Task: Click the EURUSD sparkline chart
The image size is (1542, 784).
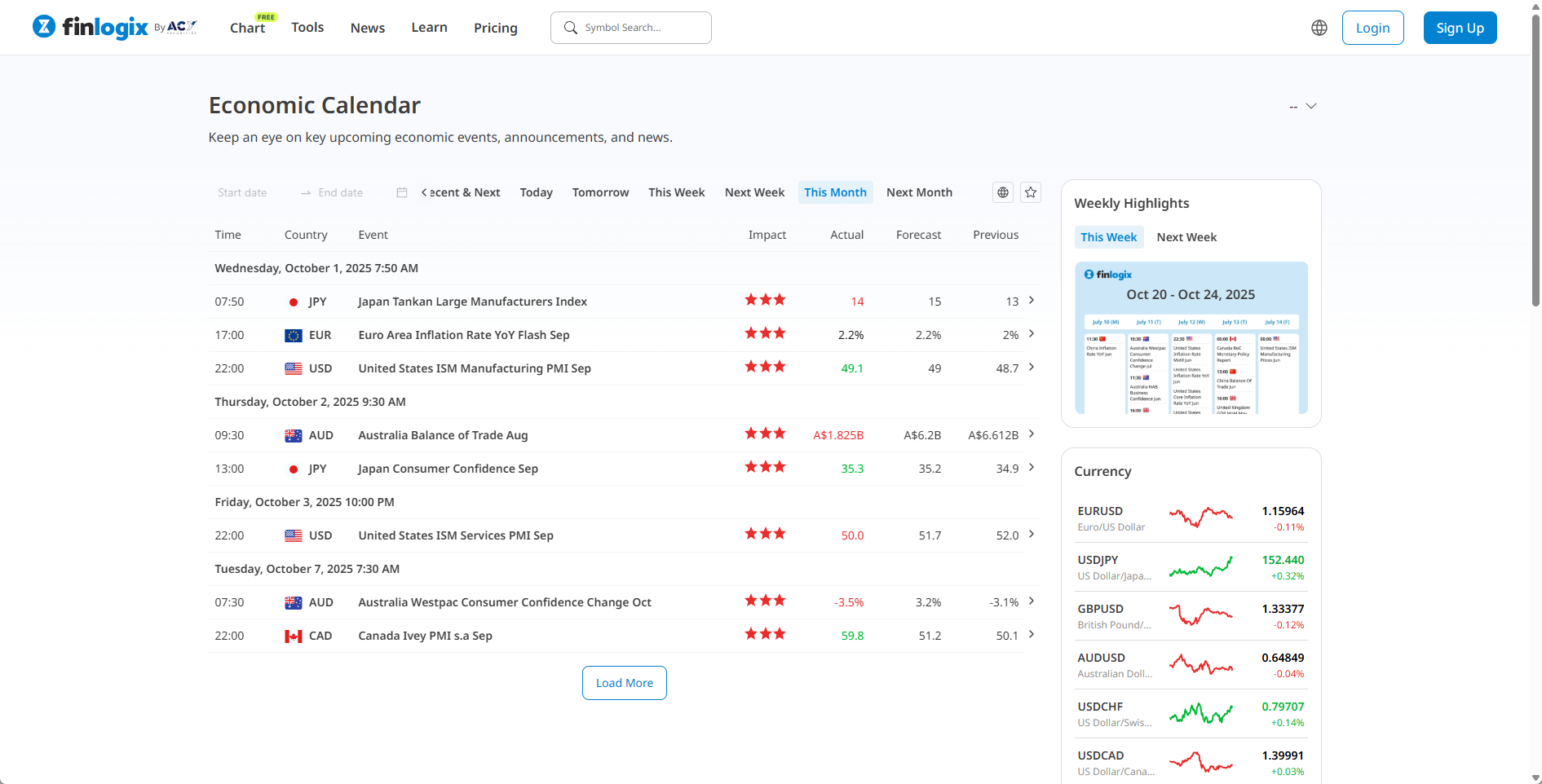Action: [x=1200, y=517]
